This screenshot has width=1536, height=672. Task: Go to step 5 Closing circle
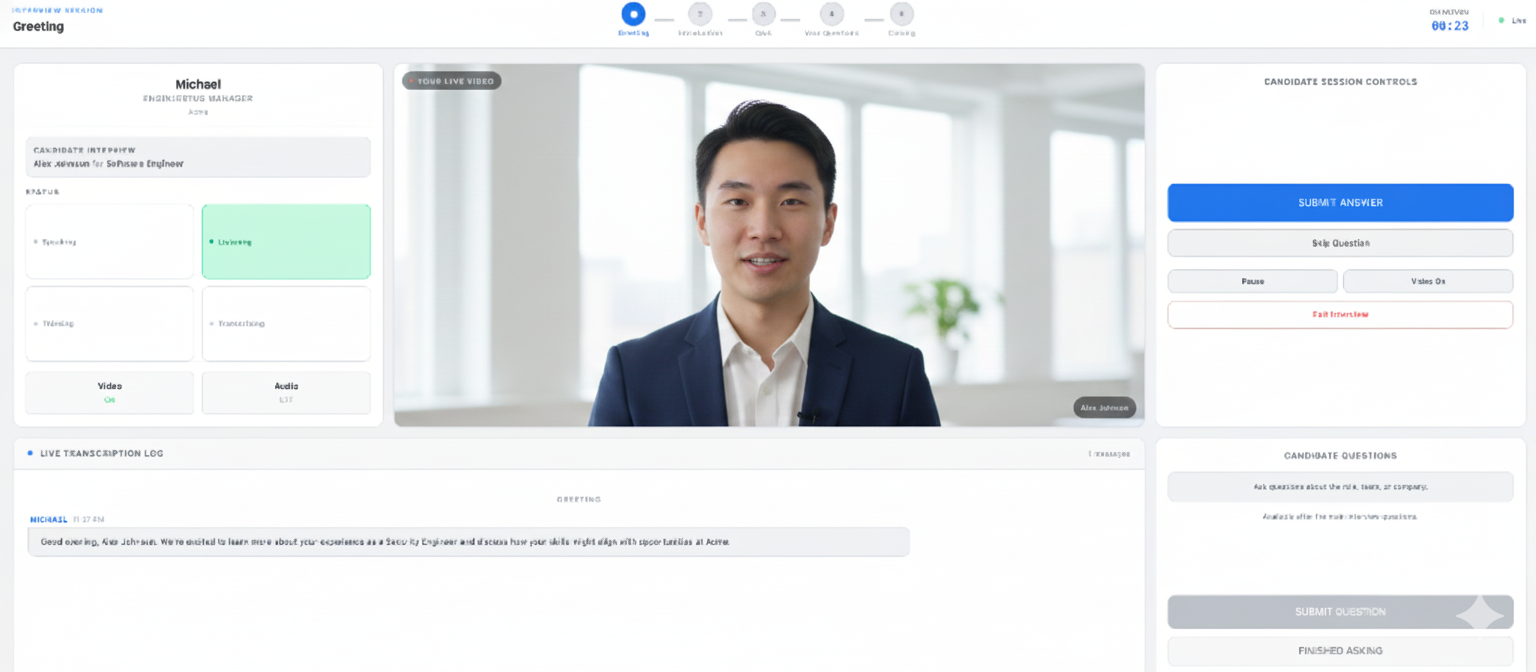pyautogui.click(x=902, y=14)
